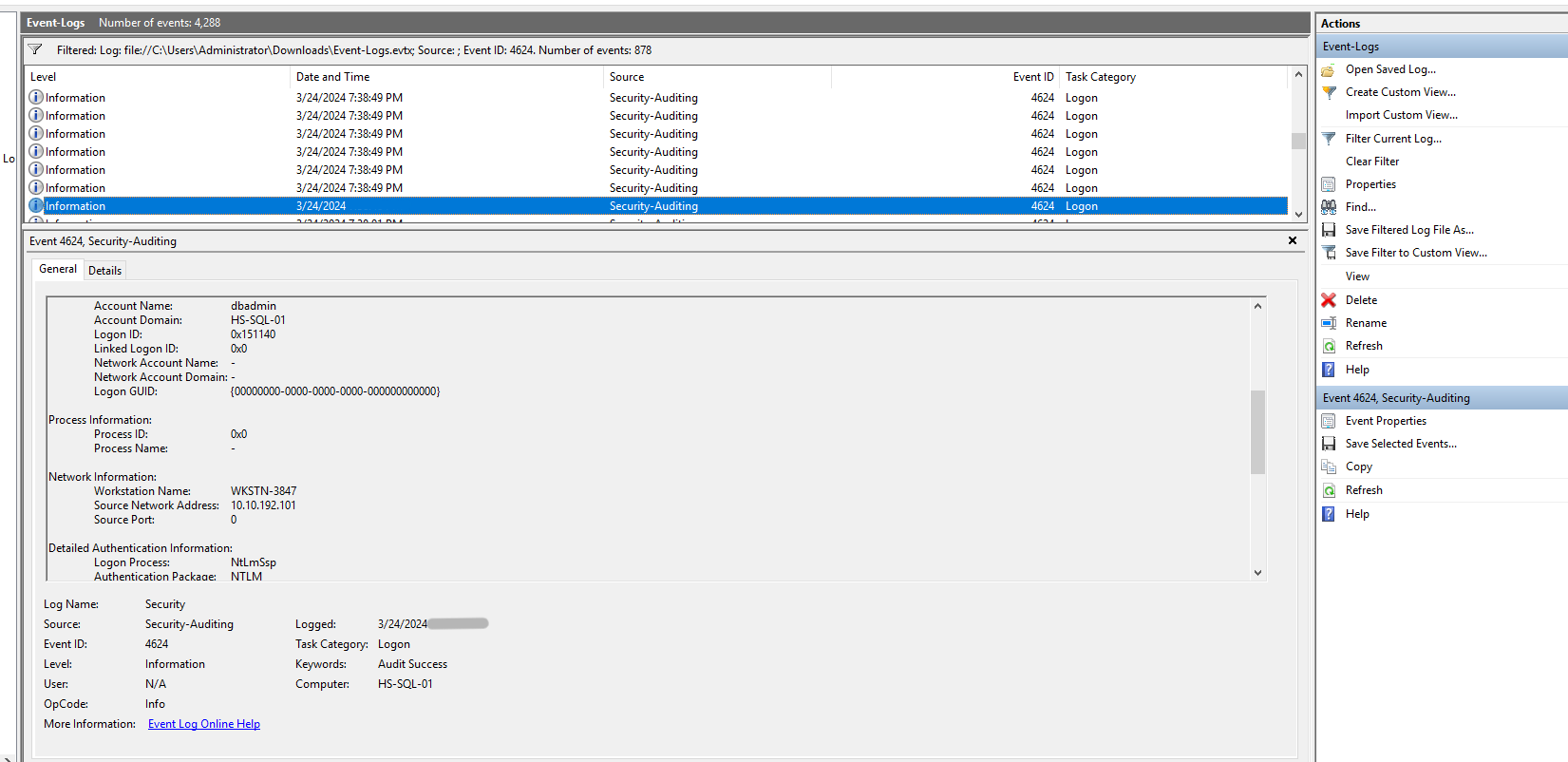Open the Event Log Online Help link

204,724
